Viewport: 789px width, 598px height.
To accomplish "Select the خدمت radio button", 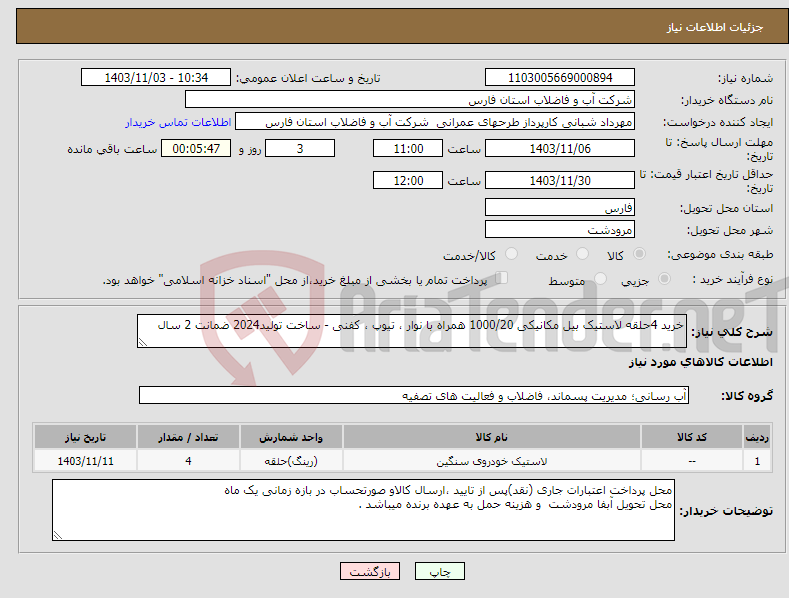I will pos(582,254).
